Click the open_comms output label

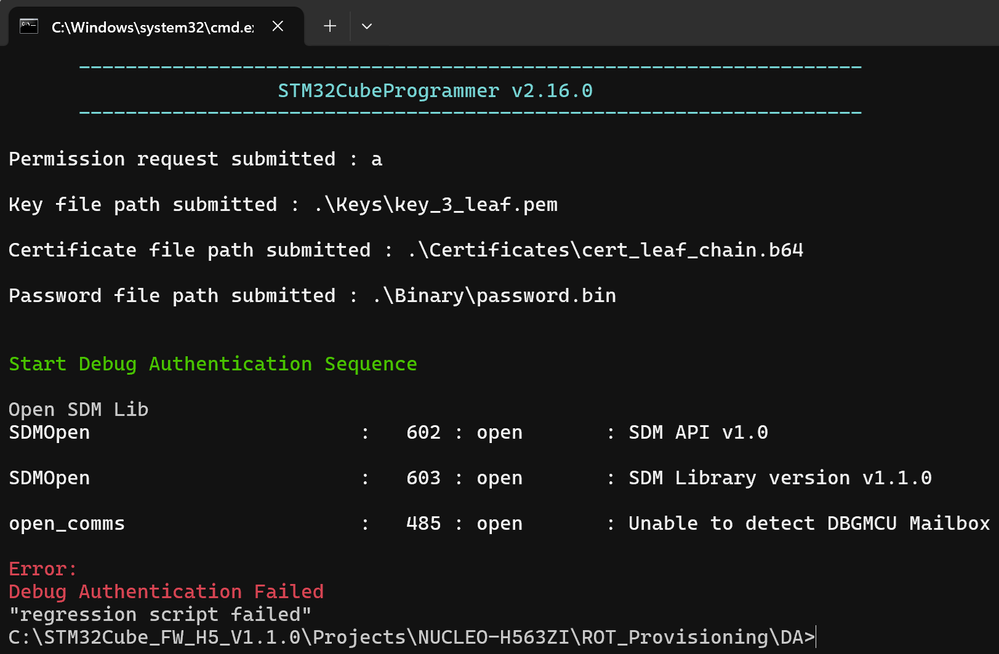[67, 524]
